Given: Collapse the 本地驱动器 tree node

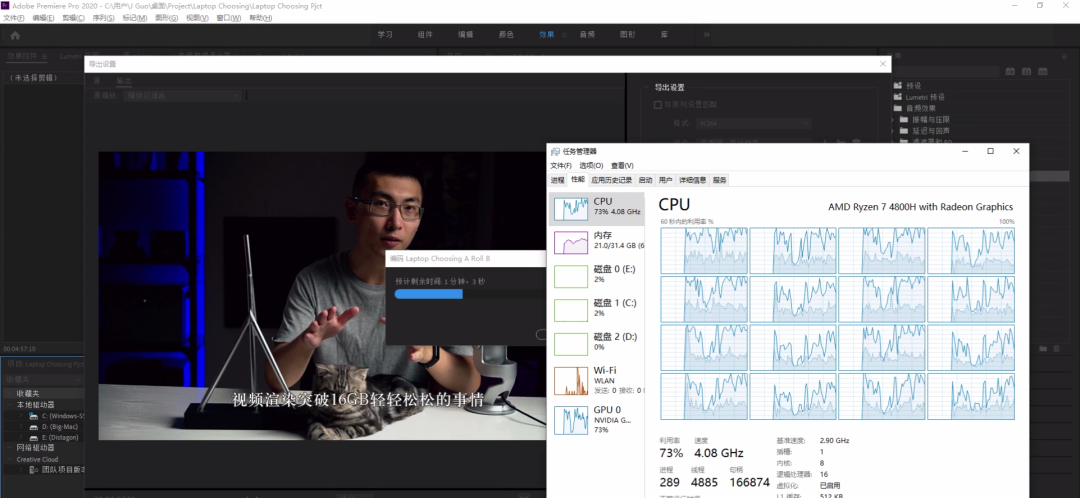Looking at the screenshot, I should pos(11,405).
